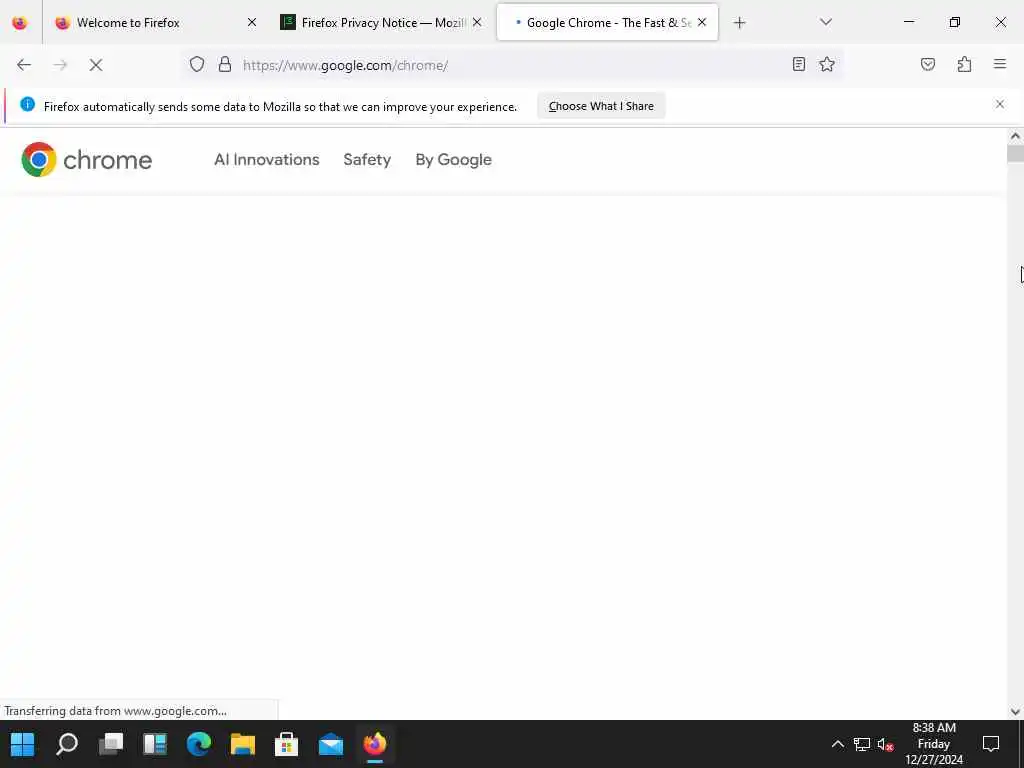Click the Firefox View icon in tab bar
Viewport: 1024px width, 768px height.
point(20,22)
